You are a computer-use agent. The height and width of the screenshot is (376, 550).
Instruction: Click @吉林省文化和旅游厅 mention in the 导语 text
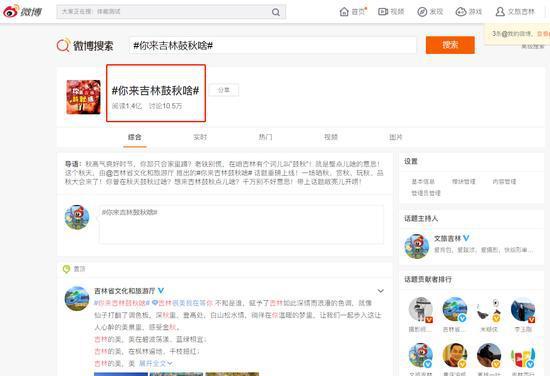pyautogui.click(x=140, y=173)
